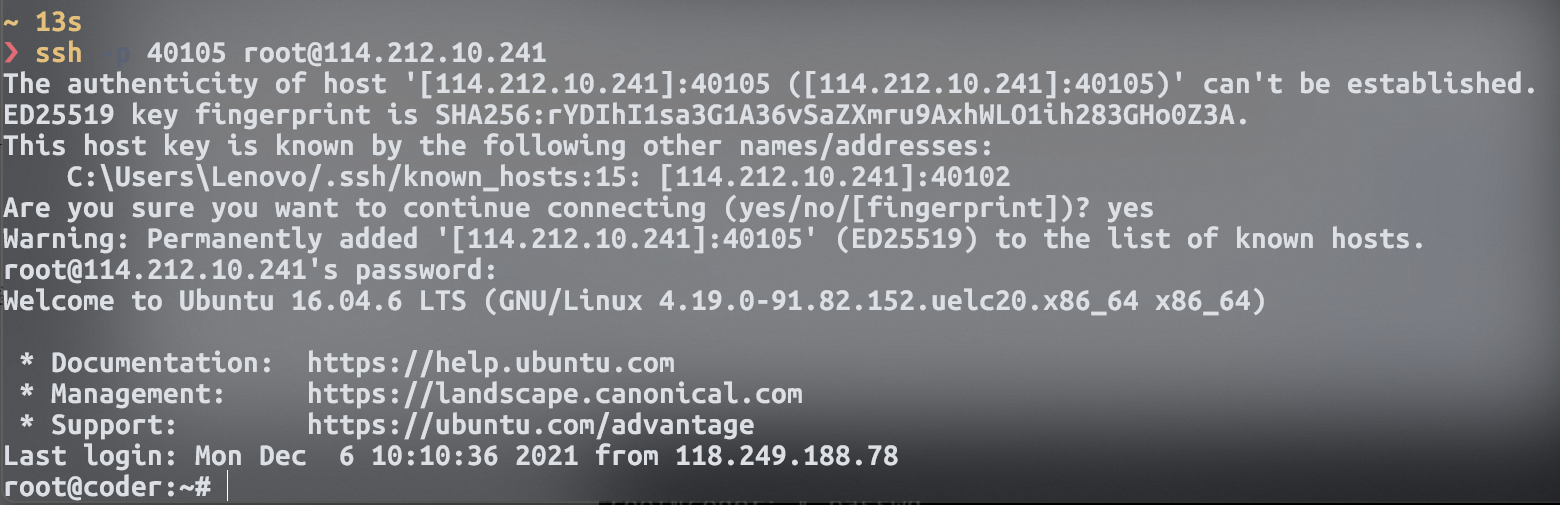This screenshot has width=1560, height=505.
Task: Open the landscape.canonical.com management link
Action: tap(554, 394)
